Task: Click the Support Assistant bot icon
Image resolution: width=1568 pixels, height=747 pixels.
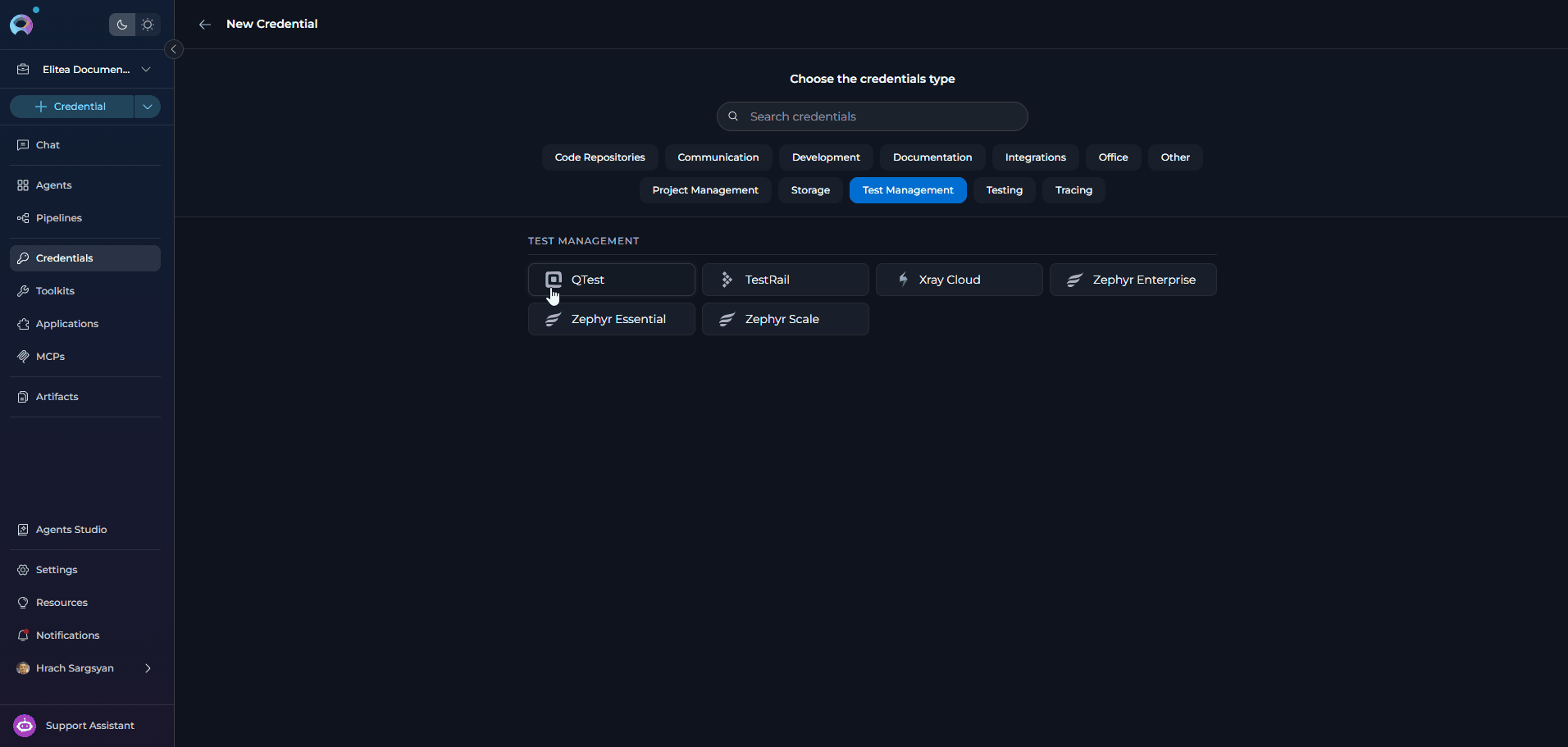Action: [x=25, y=726]
